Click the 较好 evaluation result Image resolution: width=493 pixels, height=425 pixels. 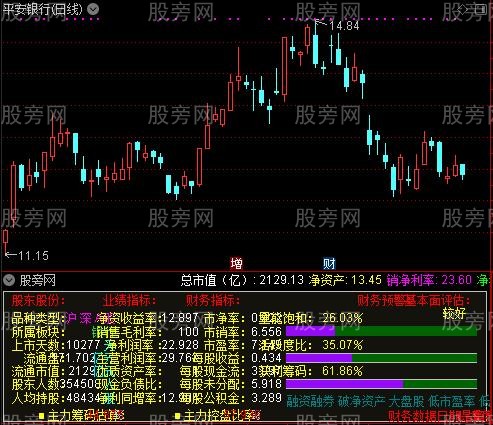454,313
